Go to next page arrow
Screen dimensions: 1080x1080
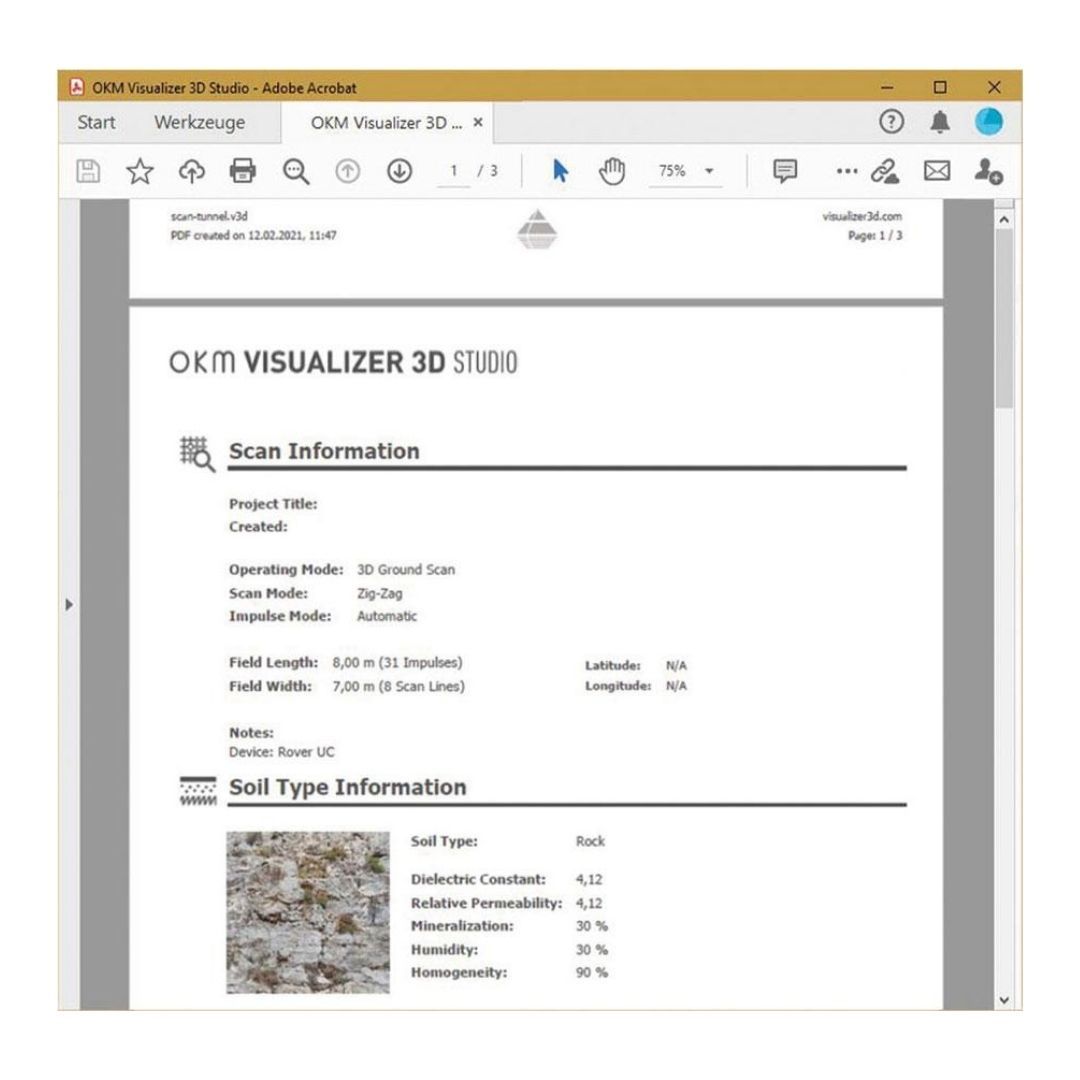coord(399,171)
